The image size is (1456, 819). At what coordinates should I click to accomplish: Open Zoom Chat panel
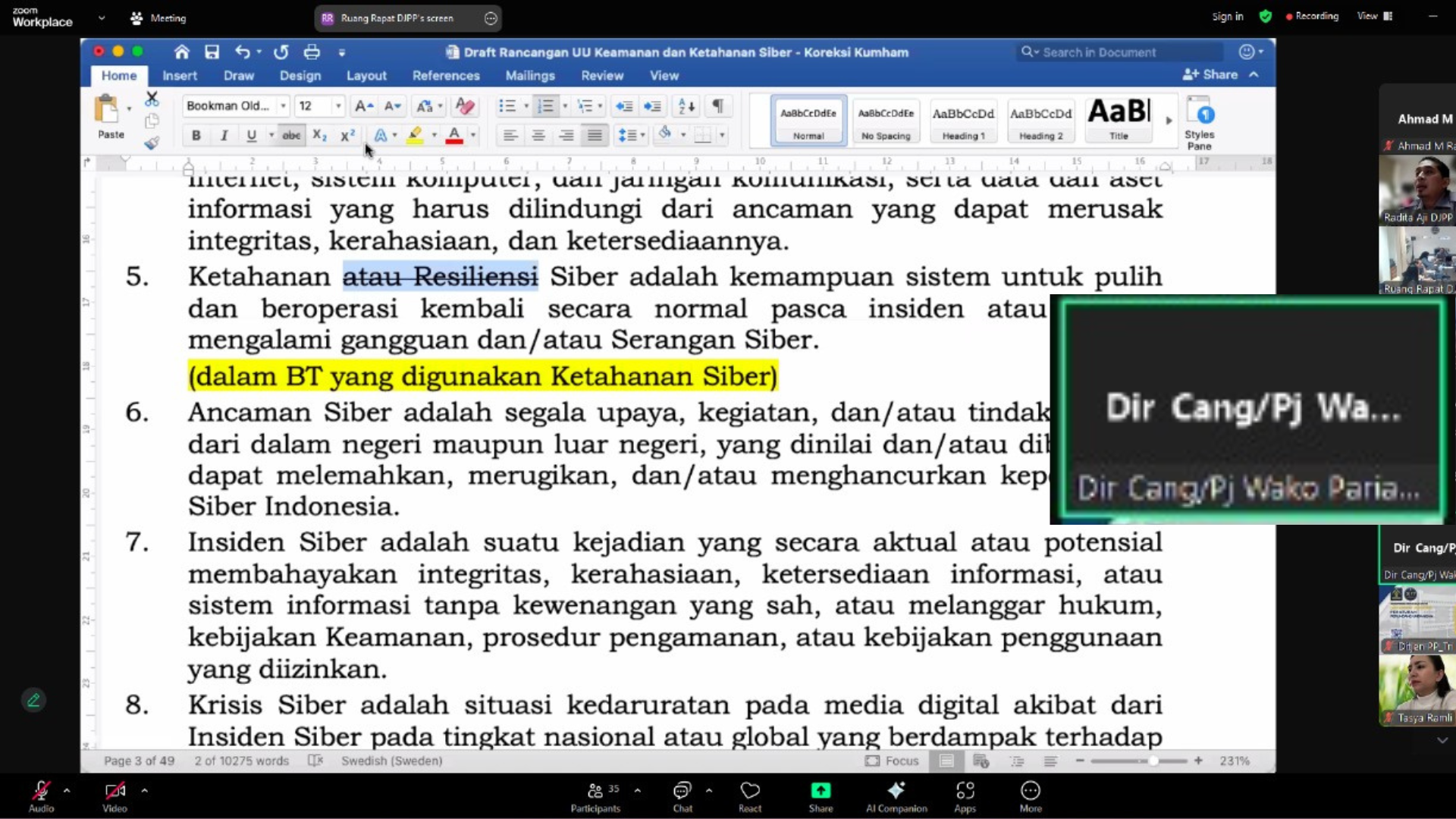(682, 796)
